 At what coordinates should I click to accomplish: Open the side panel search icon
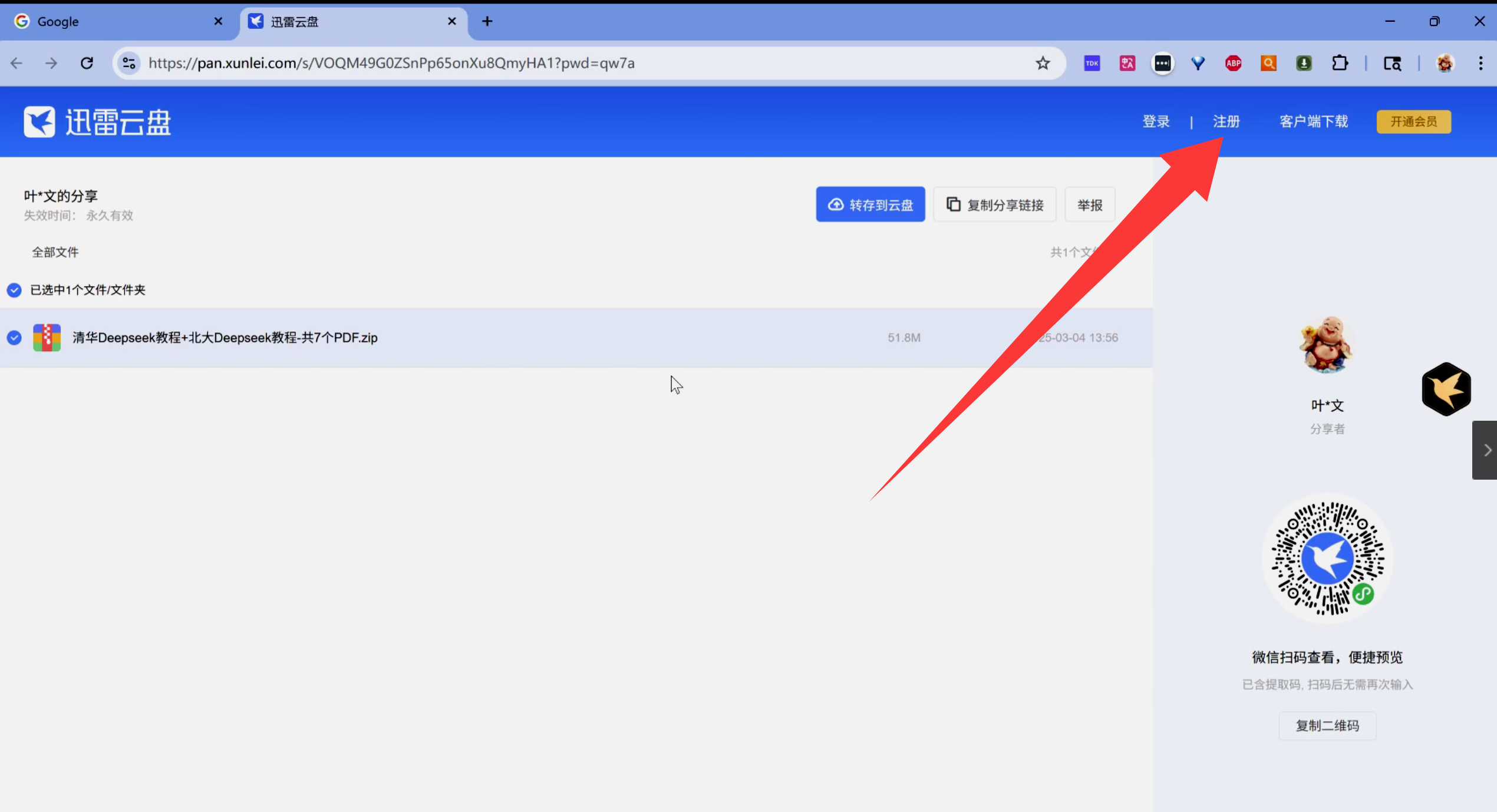click(x=1392, y=63)
